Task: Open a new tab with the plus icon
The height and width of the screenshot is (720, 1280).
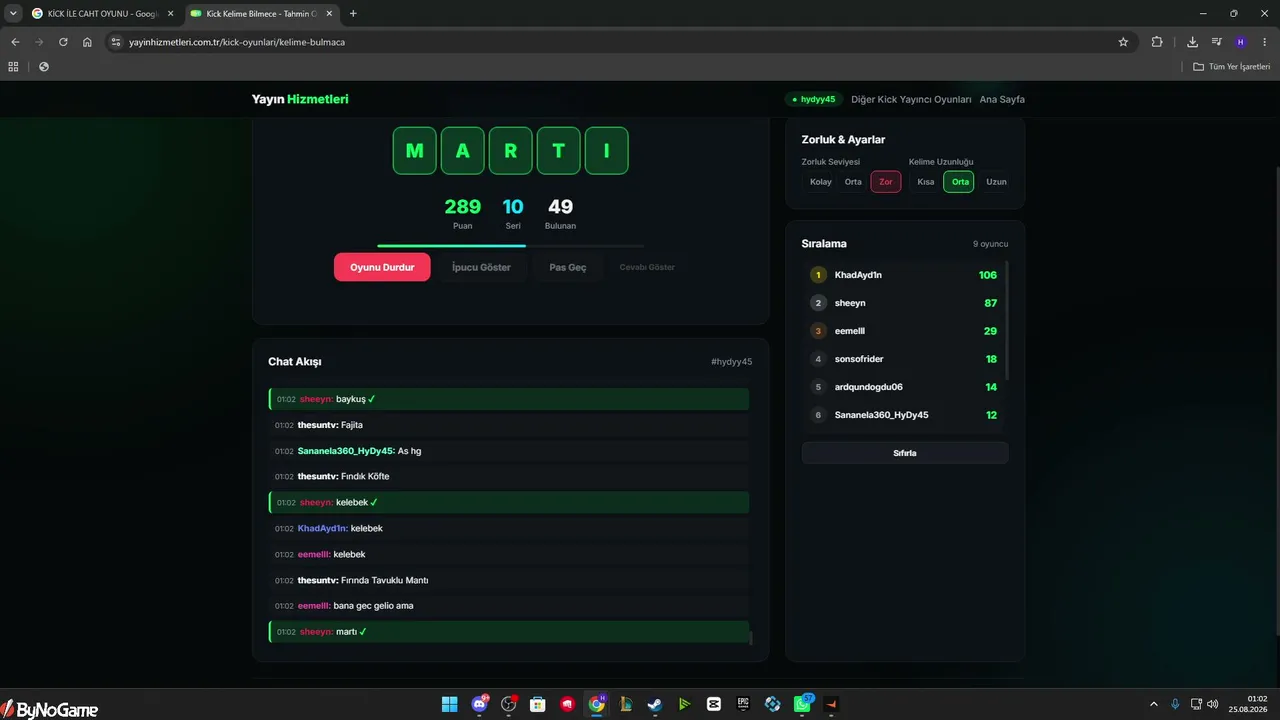Action: 353,14
